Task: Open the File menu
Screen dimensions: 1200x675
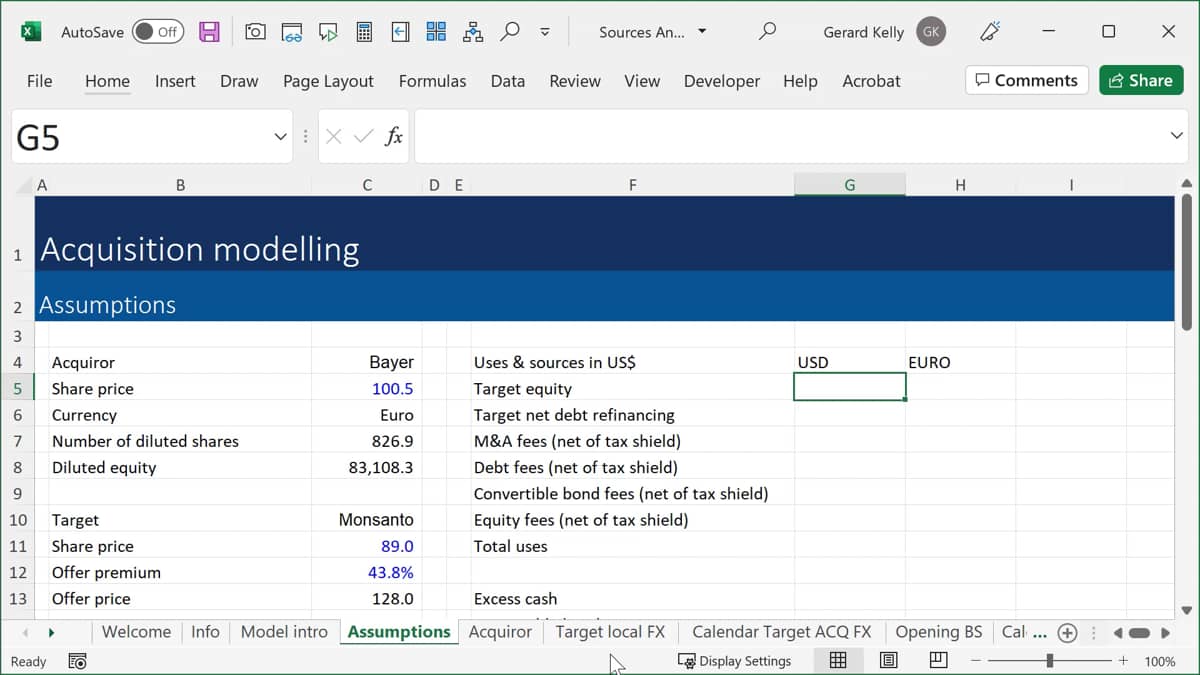Action: click(x=39, y=81)
